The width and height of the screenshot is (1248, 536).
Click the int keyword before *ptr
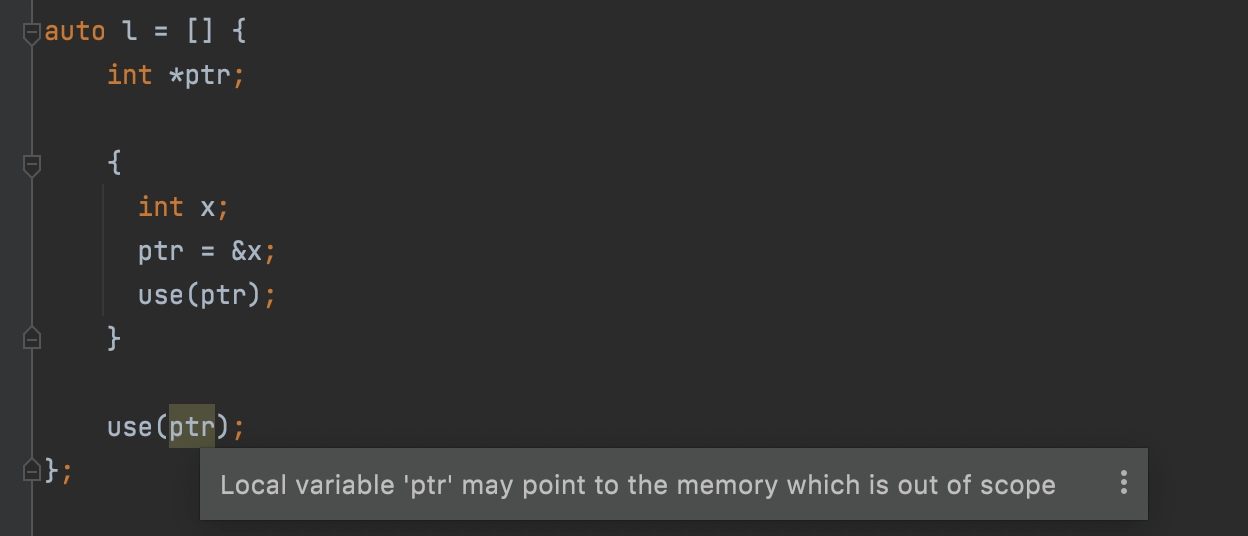point(130,75)
